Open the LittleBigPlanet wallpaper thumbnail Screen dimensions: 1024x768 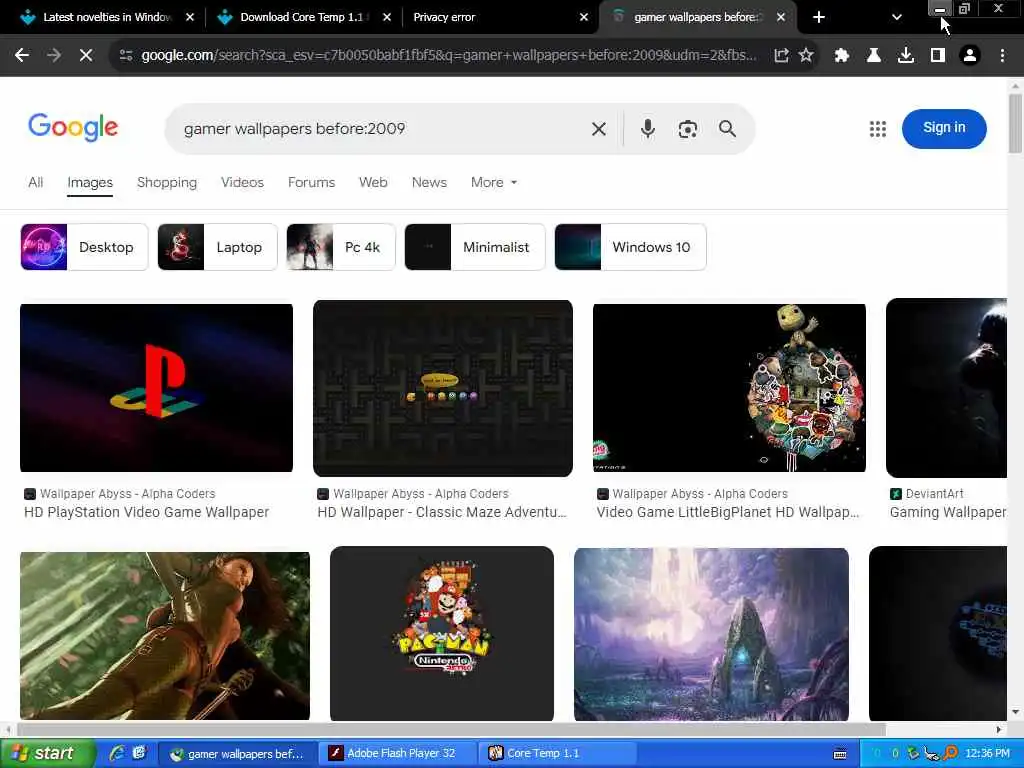coord(729,388)
